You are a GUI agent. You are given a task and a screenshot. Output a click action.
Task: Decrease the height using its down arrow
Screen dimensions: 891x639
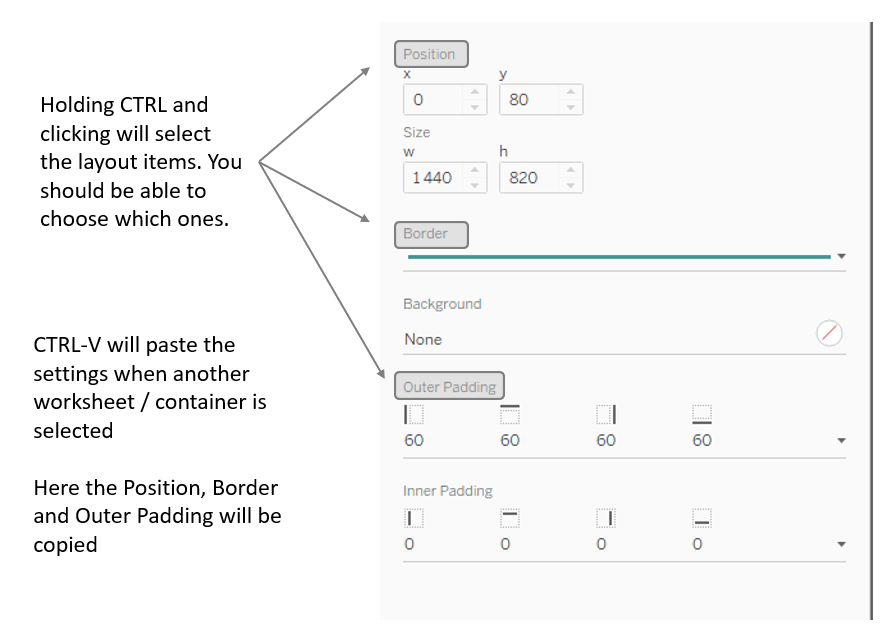(572, 183)
